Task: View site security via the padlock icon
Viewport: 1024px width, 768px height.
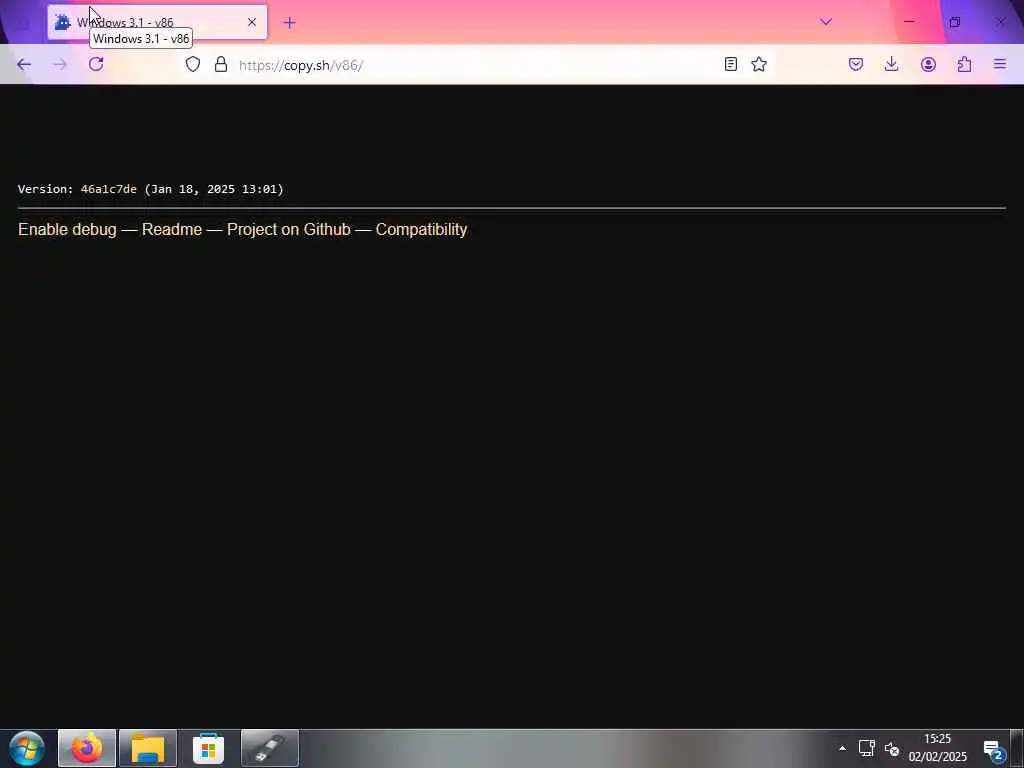Action: coord(221,64)
